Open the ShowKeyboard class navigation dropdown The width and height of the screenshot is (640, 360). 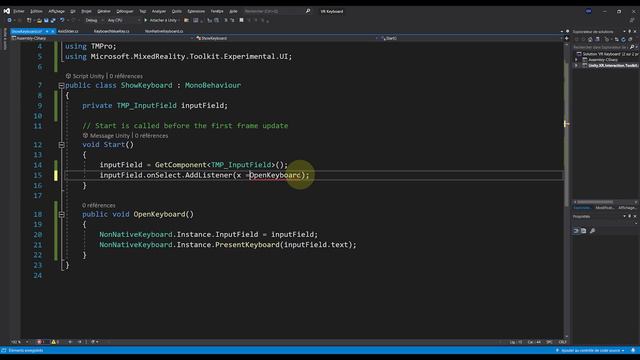click(287, 38)
